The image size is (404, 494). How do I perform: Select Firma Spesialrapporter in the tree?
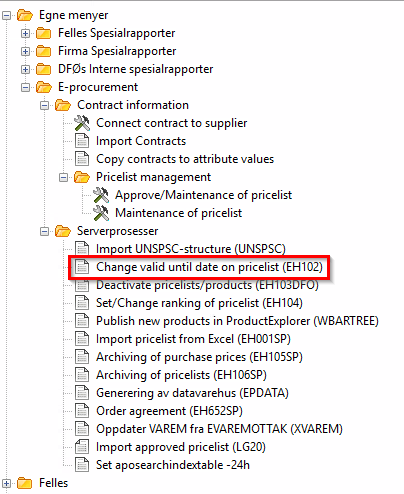[117, 51]
